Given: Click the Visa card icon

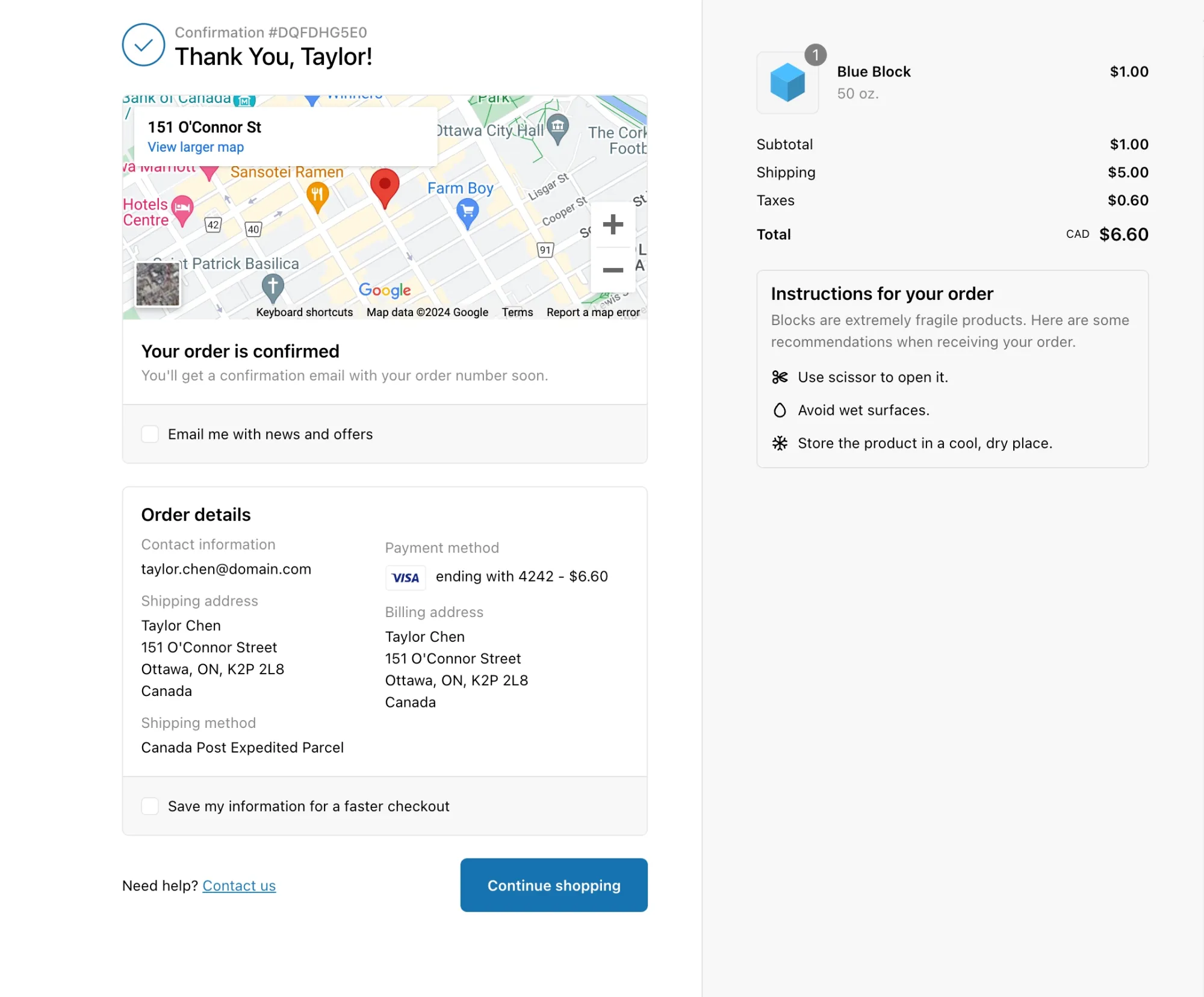Looking at the screenshot, I should point(405,577).
